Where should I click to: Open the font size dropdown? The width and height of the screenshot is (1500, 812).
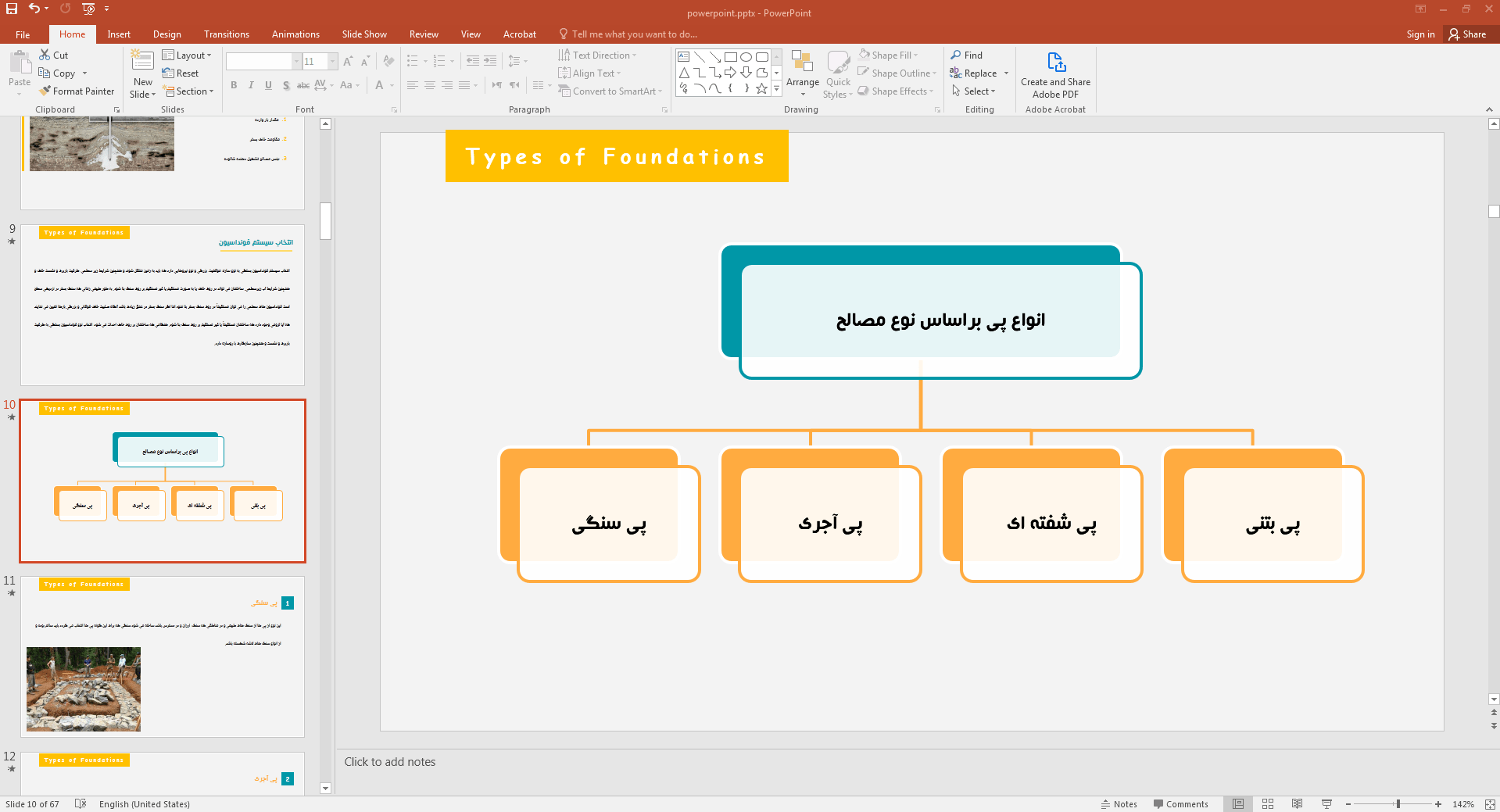tap(333, 61)
